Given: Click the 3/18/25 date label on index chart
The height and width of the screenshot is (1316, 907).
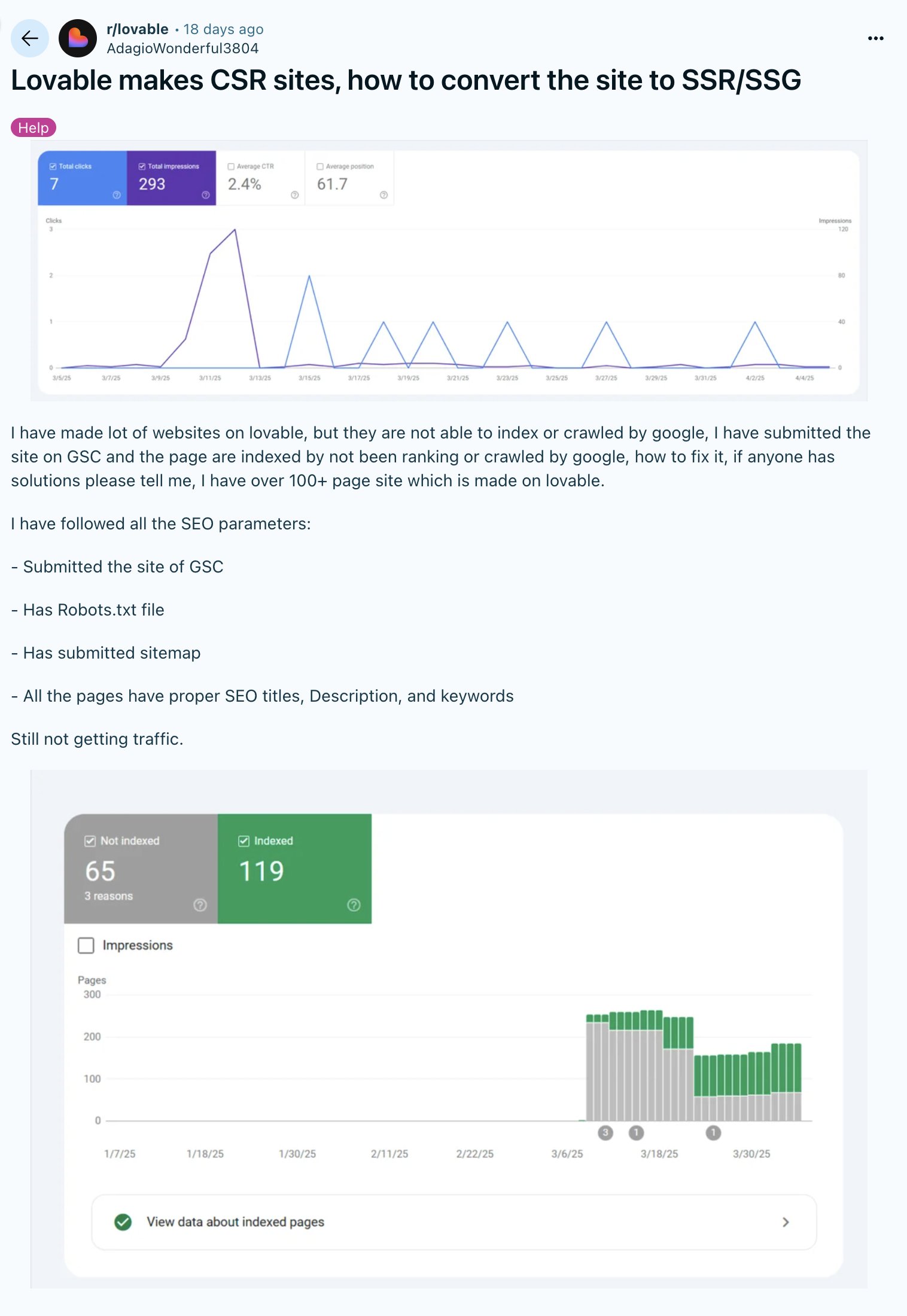Looking at the screenshot, I should (x=659, y=1154).
